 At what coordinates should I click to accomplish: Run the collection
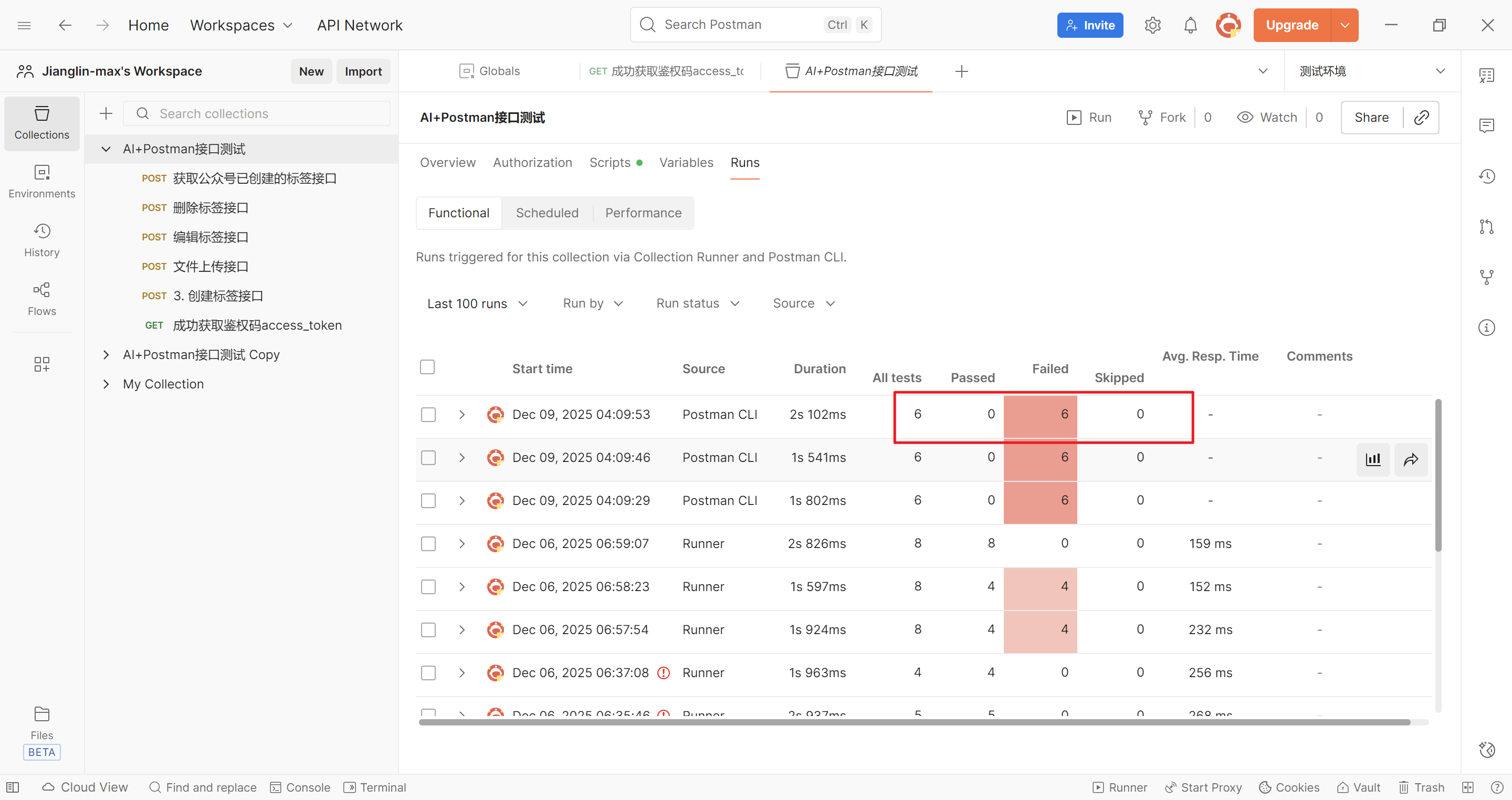(x=1089, y=118)
